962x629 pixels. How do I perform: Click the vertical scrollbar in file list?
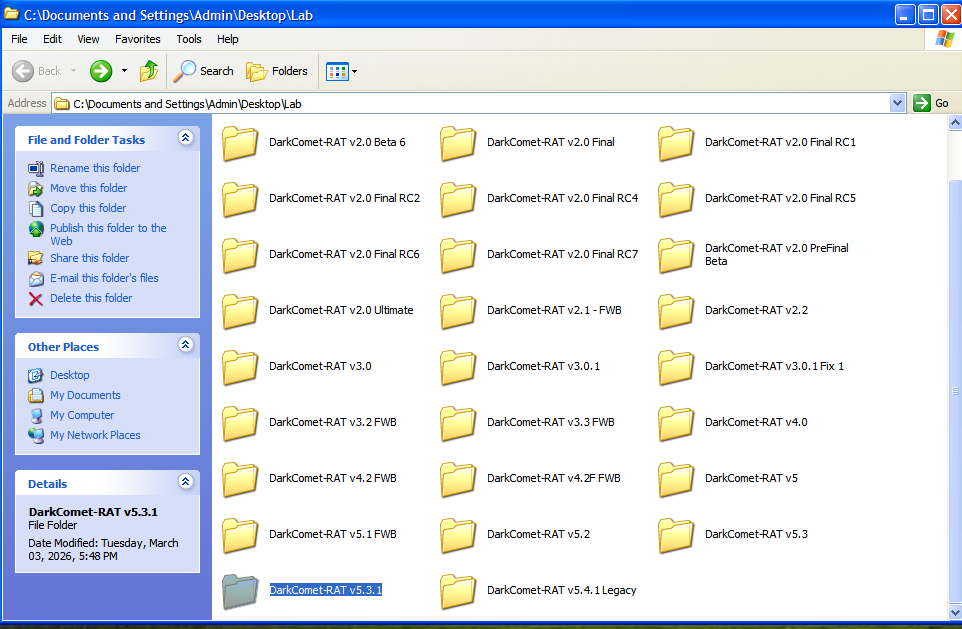[x=954, y=390]
